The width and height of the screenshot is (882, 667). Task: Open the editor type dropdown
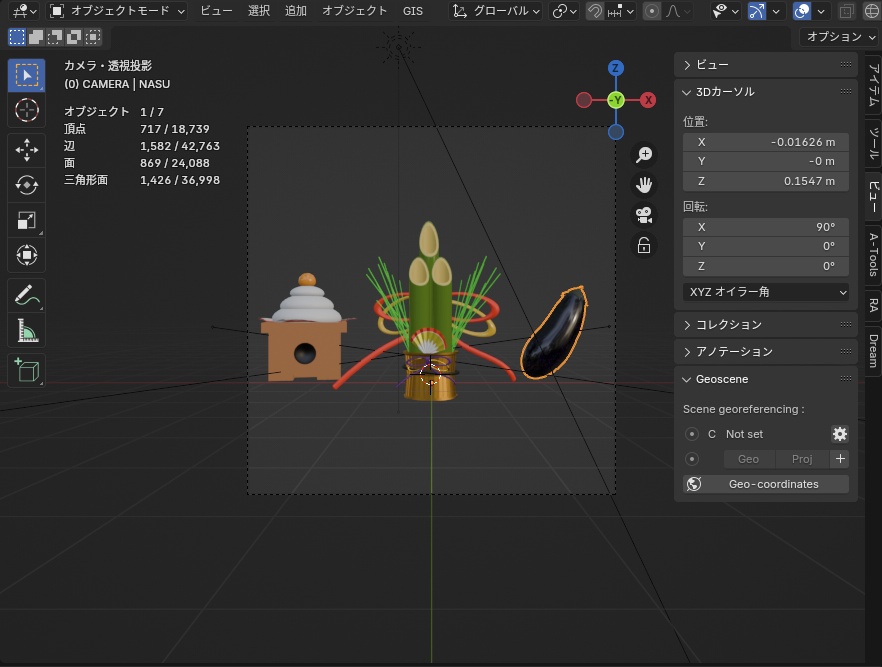(25, 11)
